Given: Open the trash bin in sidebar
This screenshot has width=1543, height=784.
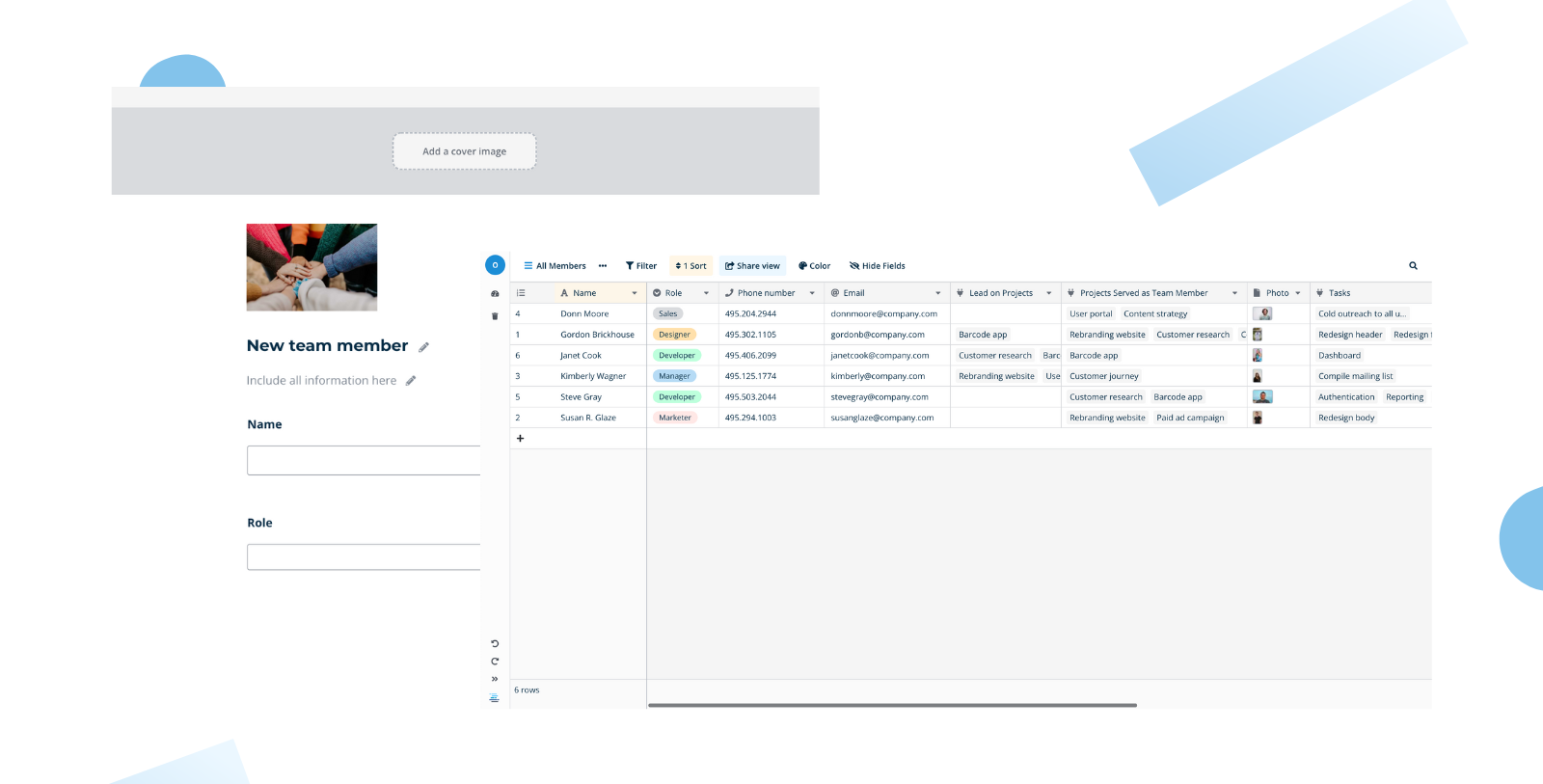Looking at the screenshot, I should [x=495, y=316].
